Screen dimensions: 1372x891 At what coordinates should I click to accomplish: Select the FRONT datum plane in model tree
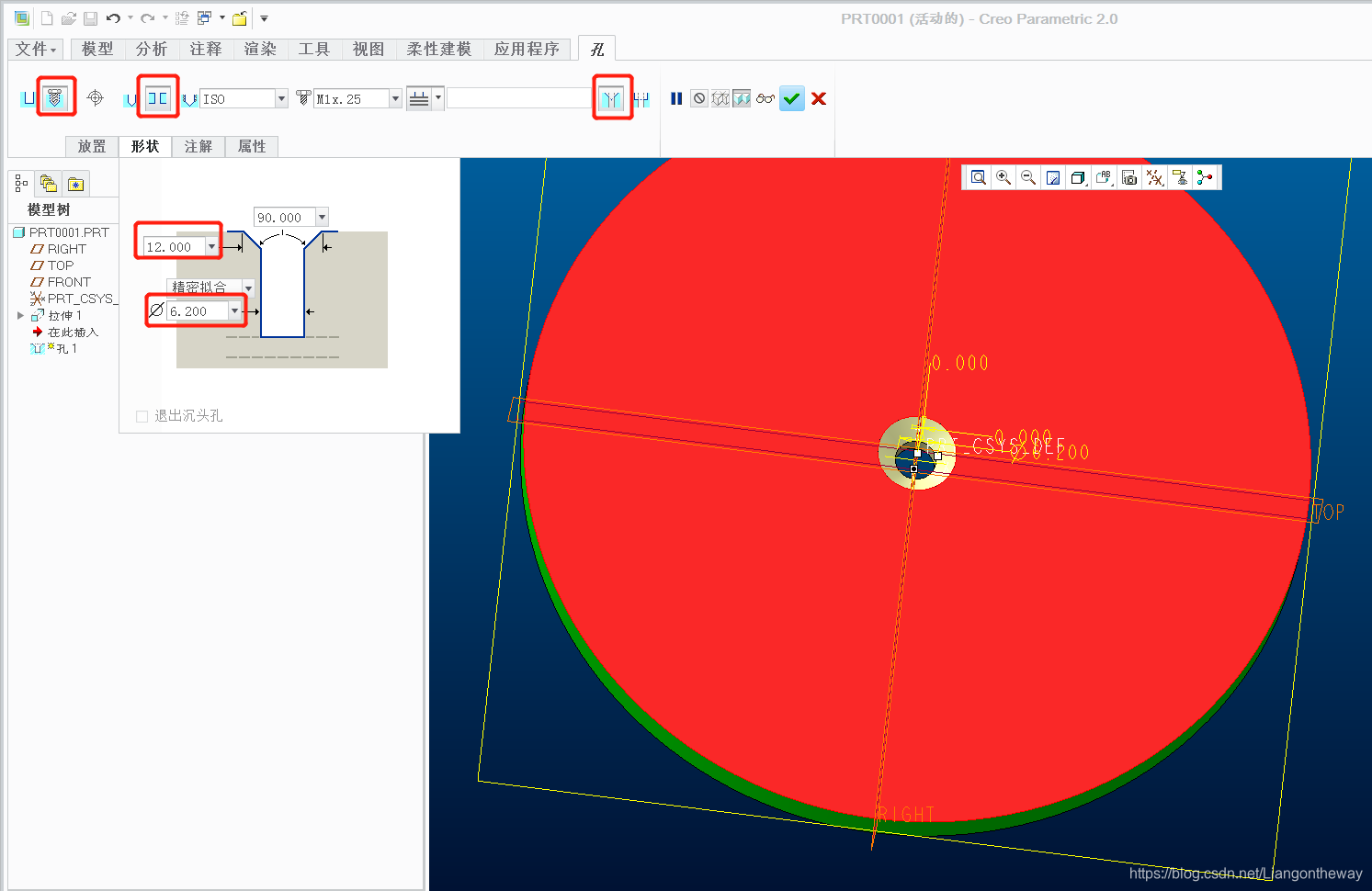point(69,282)
